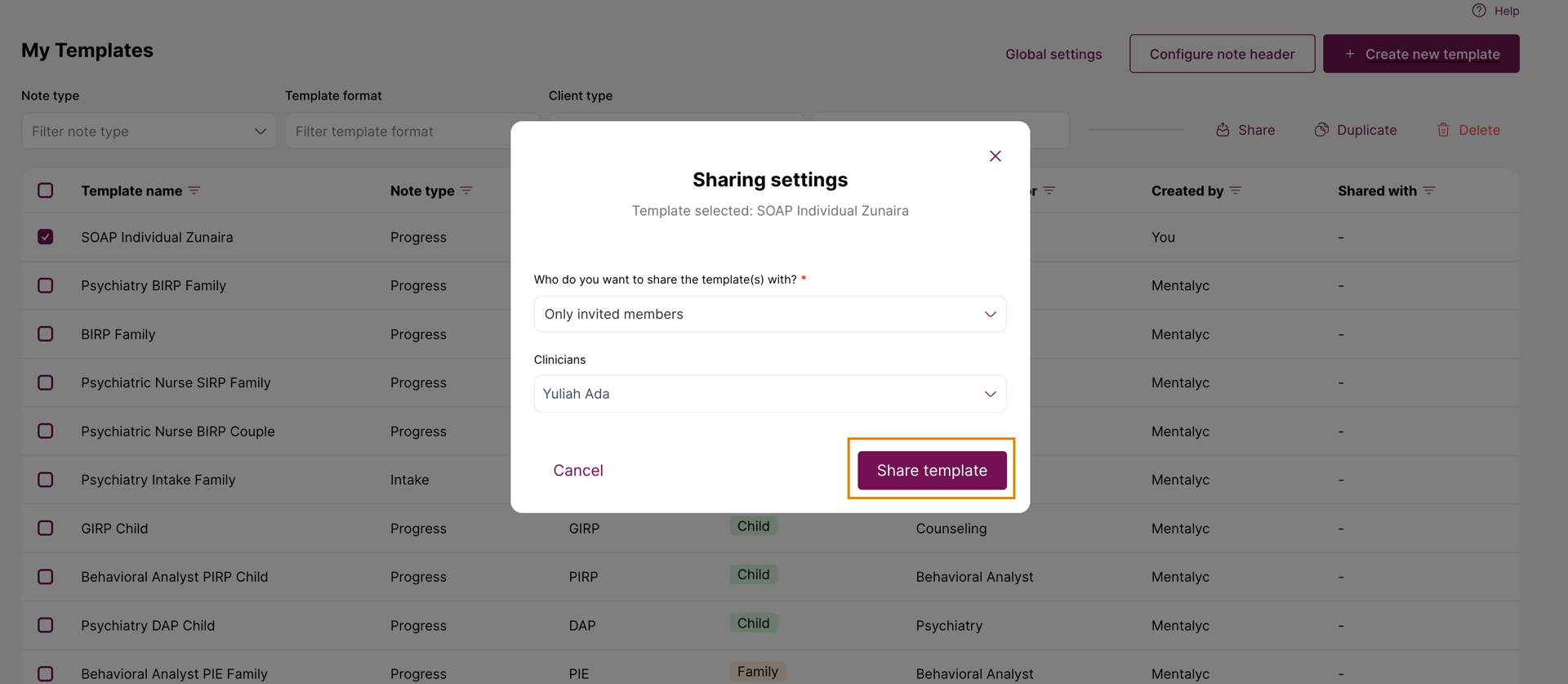This screenshot has width=1568, height=684.
Task: Click the Share template button
Action: [932, 470]
